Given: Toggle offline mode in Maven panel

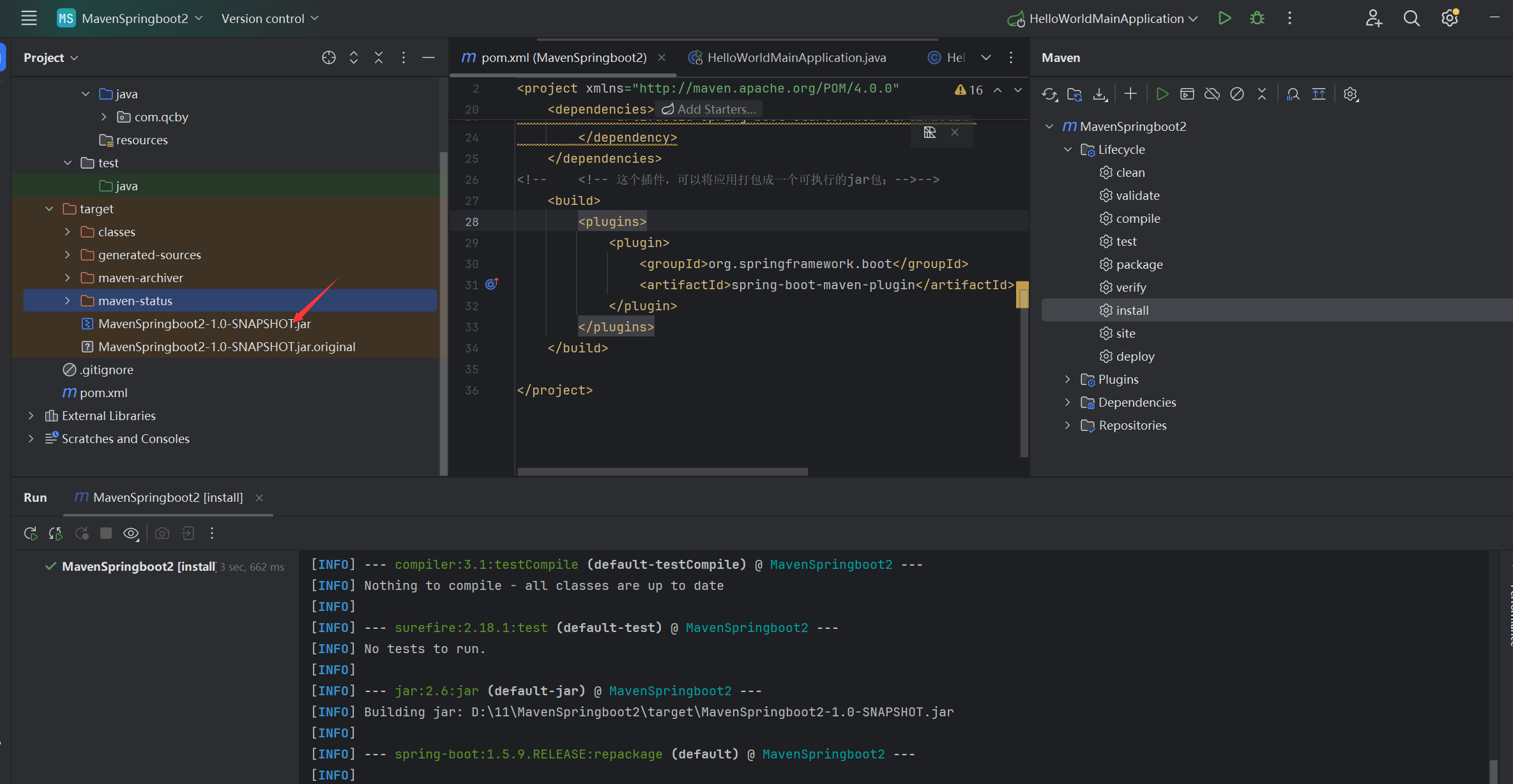Looking at the screenshot, I should pos(1212,94).
